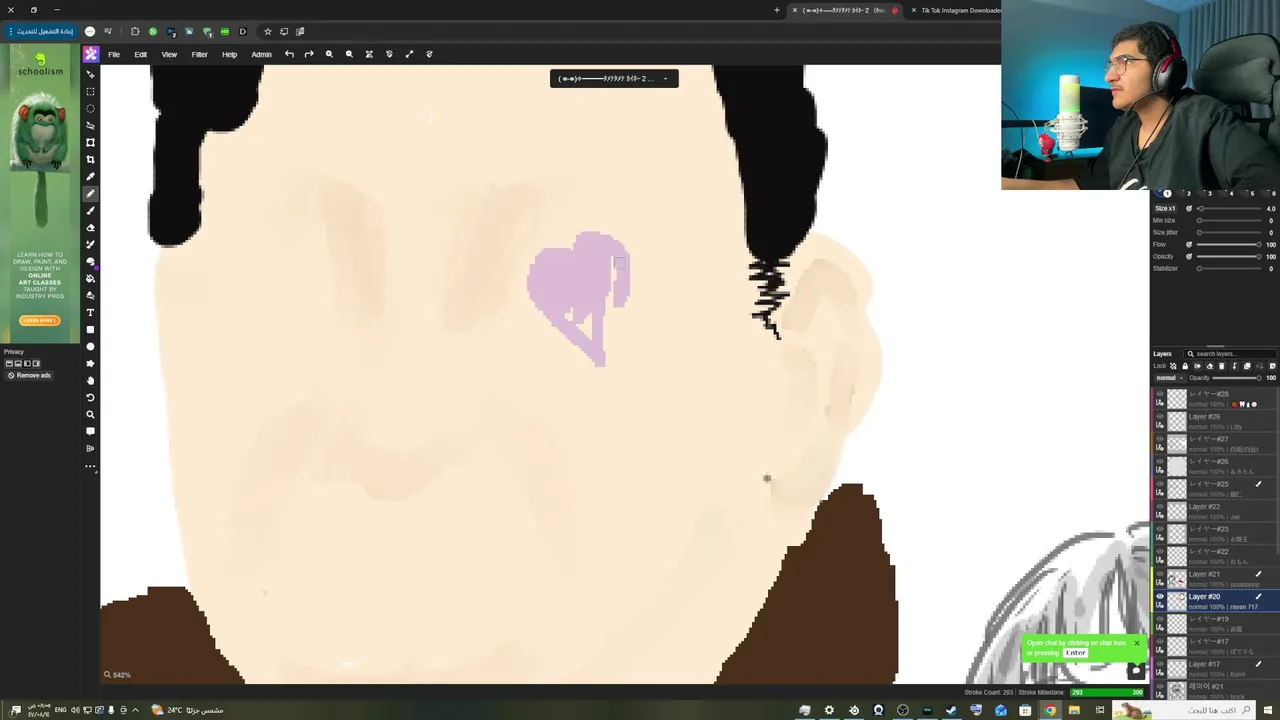This screenshot has height=720, width=1280.
Task: Open the Size x1 multiplier button
Action: coord(1165,208)
